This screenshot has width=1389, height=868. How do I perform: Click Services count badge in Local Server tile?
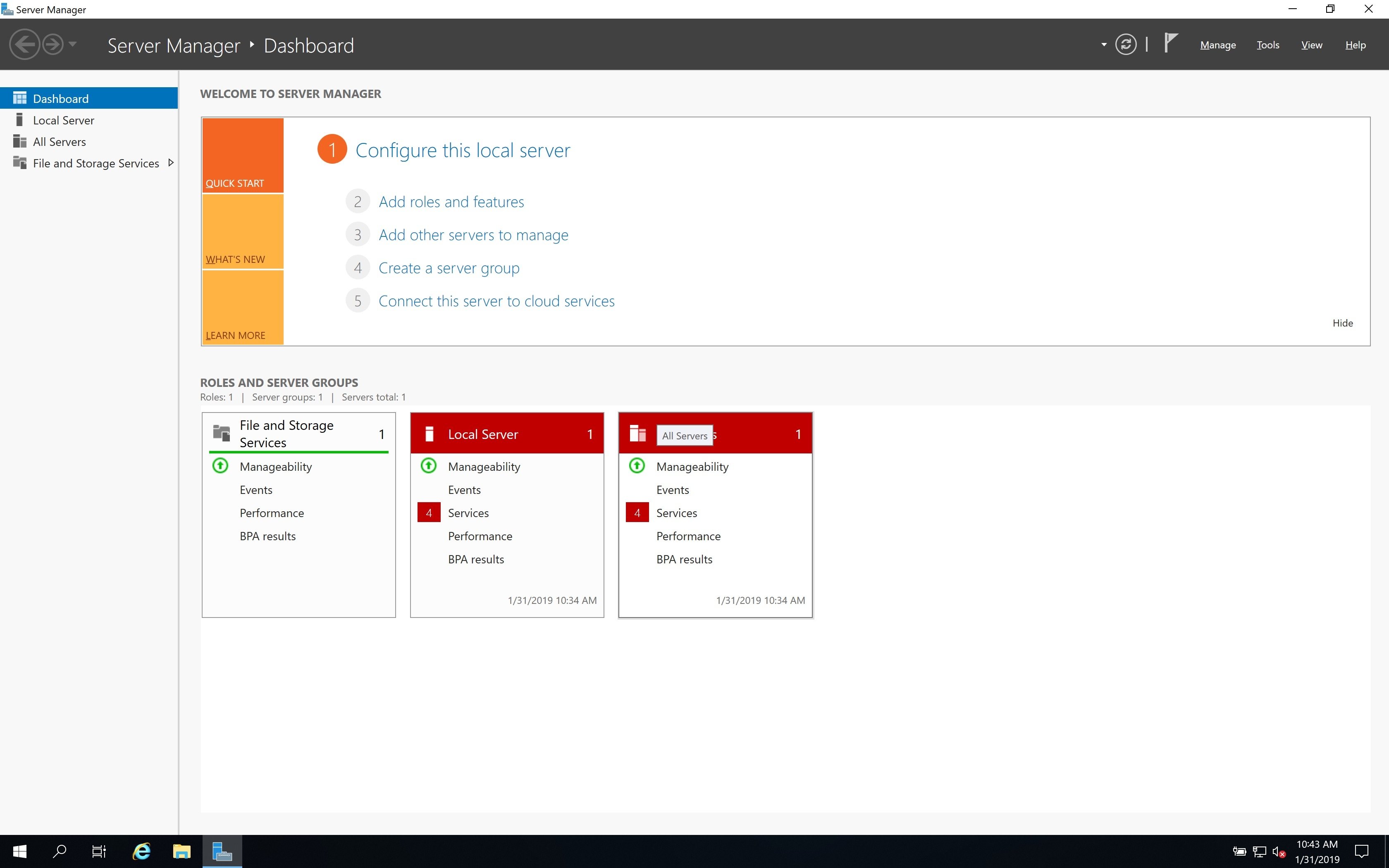(428, 512)
